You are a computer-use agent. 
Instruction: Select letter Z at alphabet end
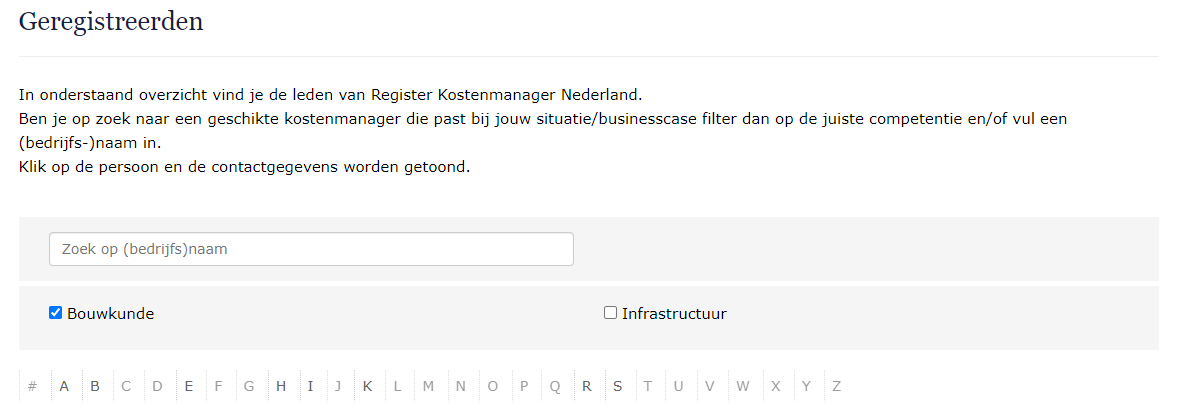(x=837, y=387)
